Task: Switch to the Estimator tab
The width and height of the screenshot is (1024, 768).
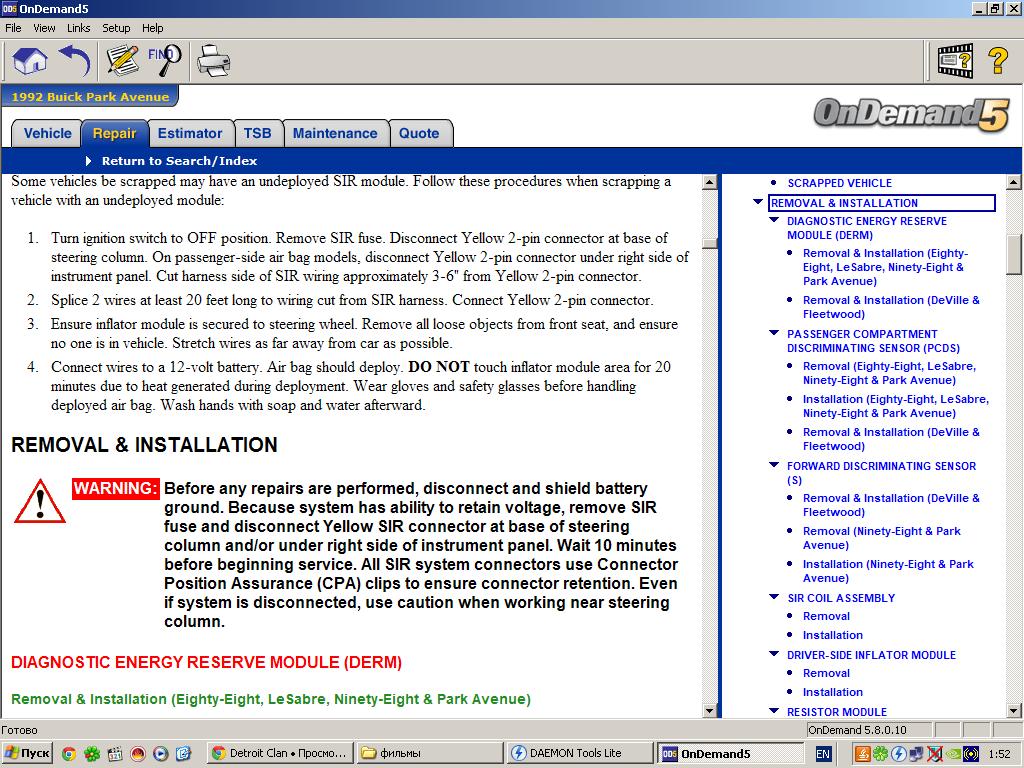Action: coord(190,133)
